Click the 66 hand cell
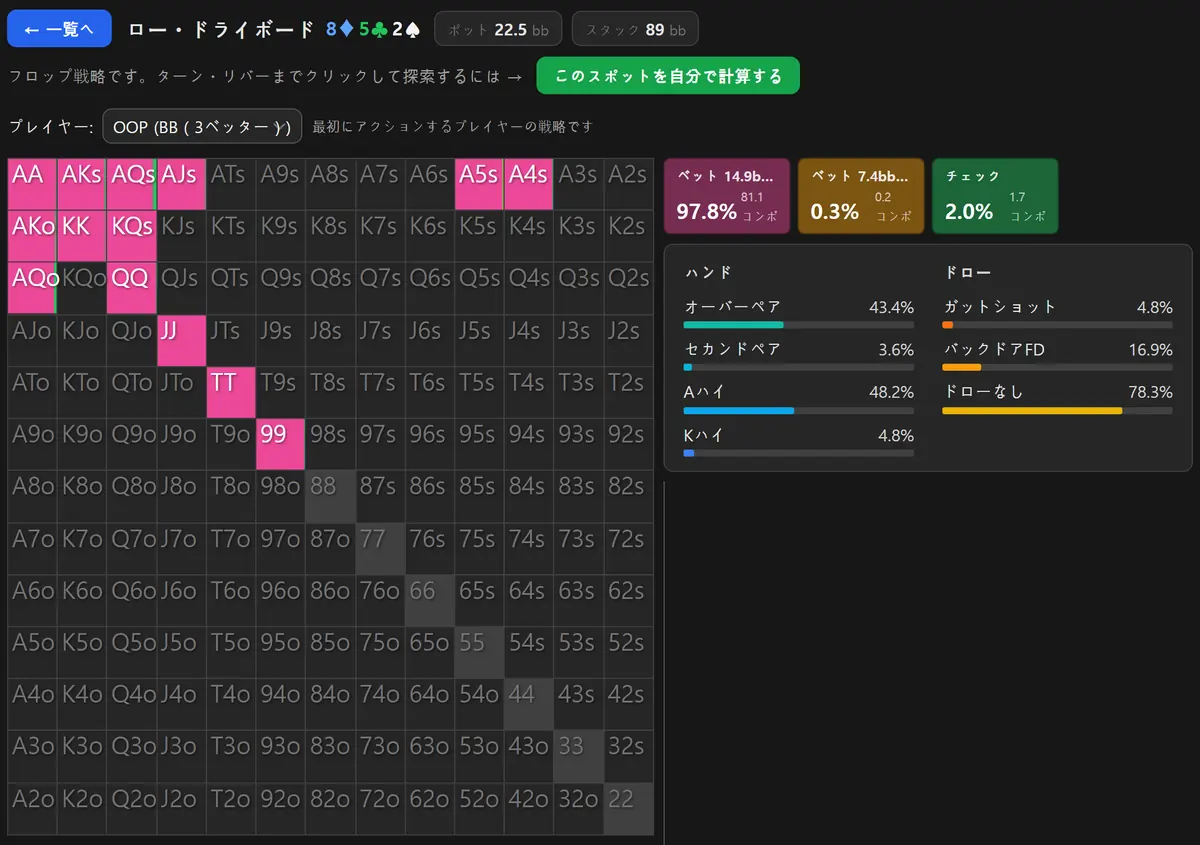Viewport: 1200px width, 845px height. tap(430, 600)
